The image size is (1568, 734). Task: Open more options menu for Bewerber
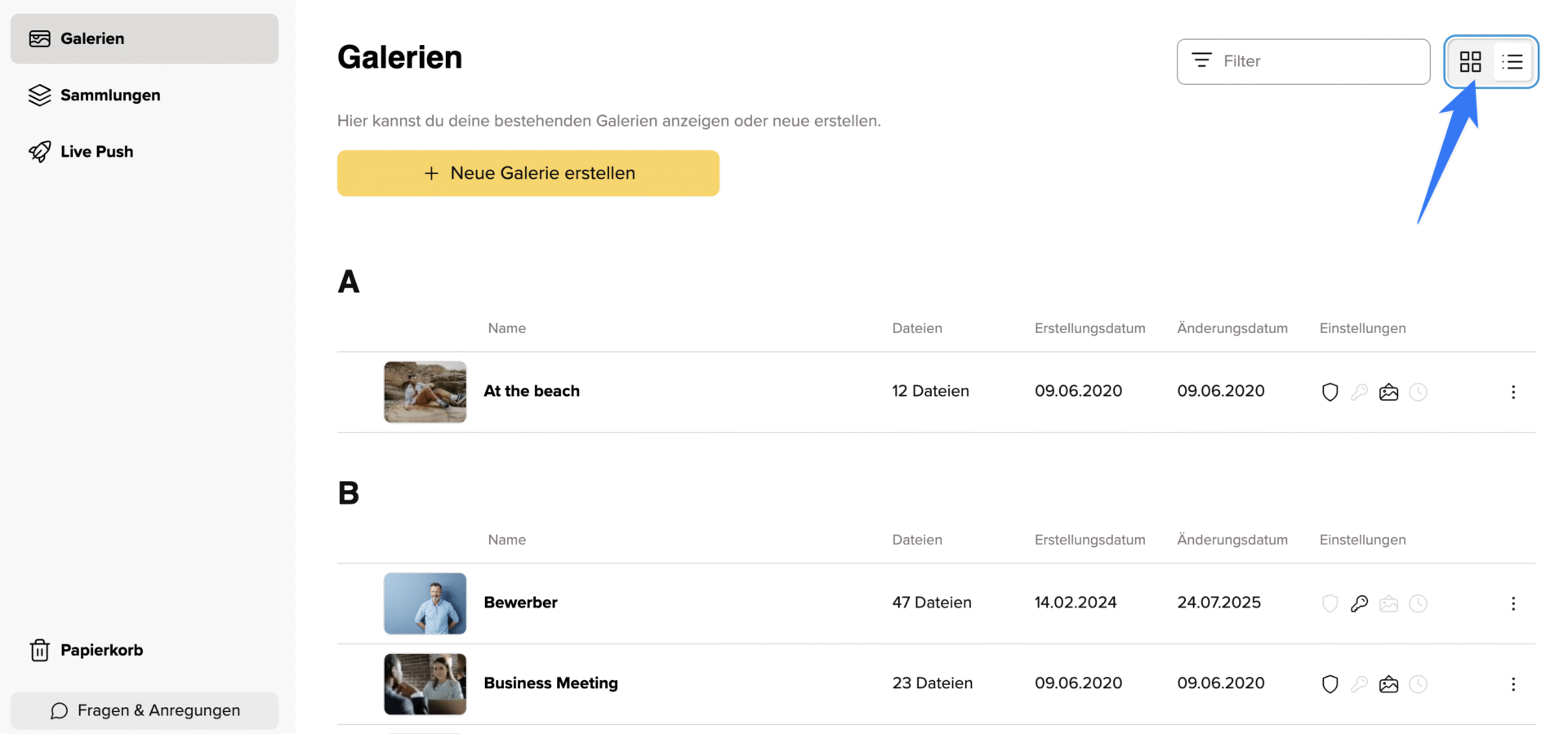pos(1513,603)
